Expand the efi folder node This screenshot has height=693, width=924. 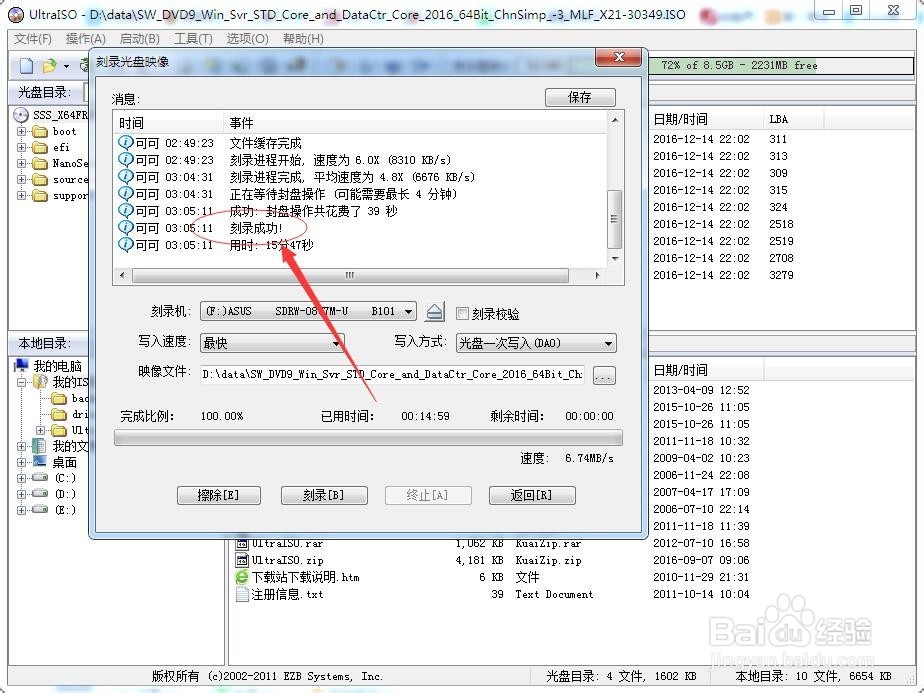(21, 147)
